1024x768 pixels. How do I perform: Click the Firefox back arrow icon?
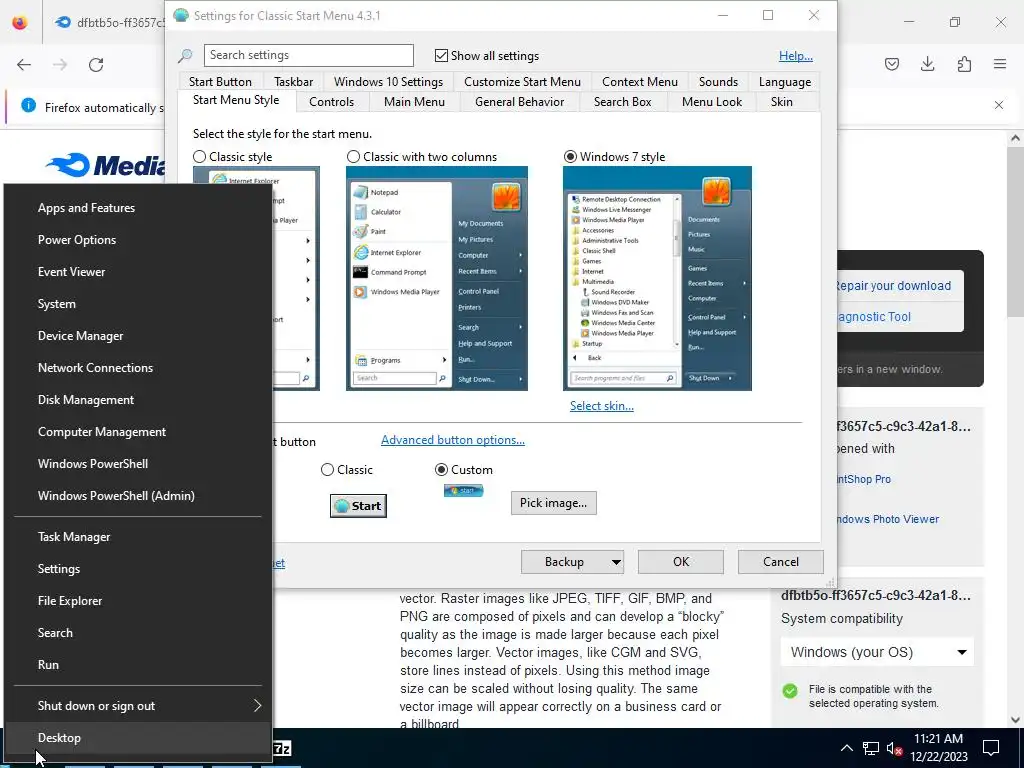point(24,65)
